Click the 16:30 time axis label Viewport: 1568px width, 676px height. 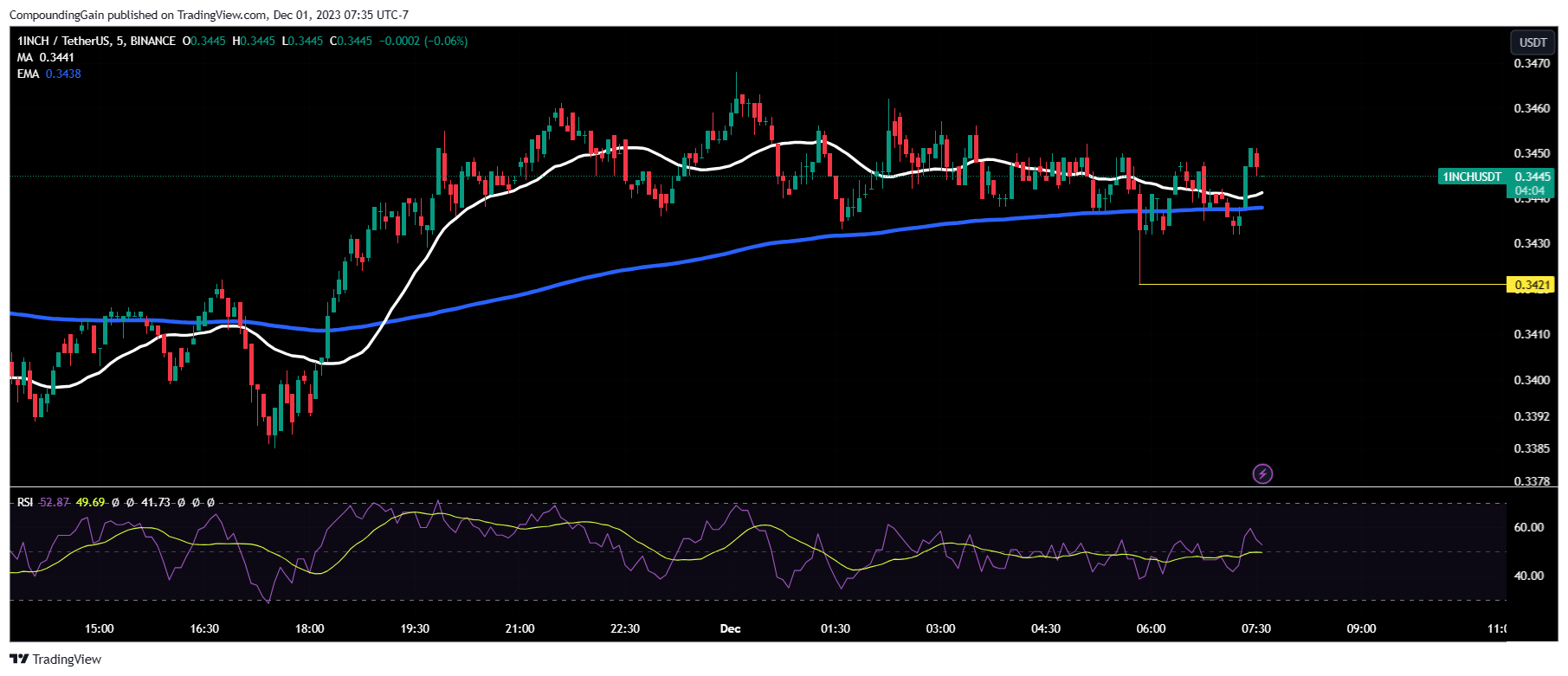tap(204, 628)
